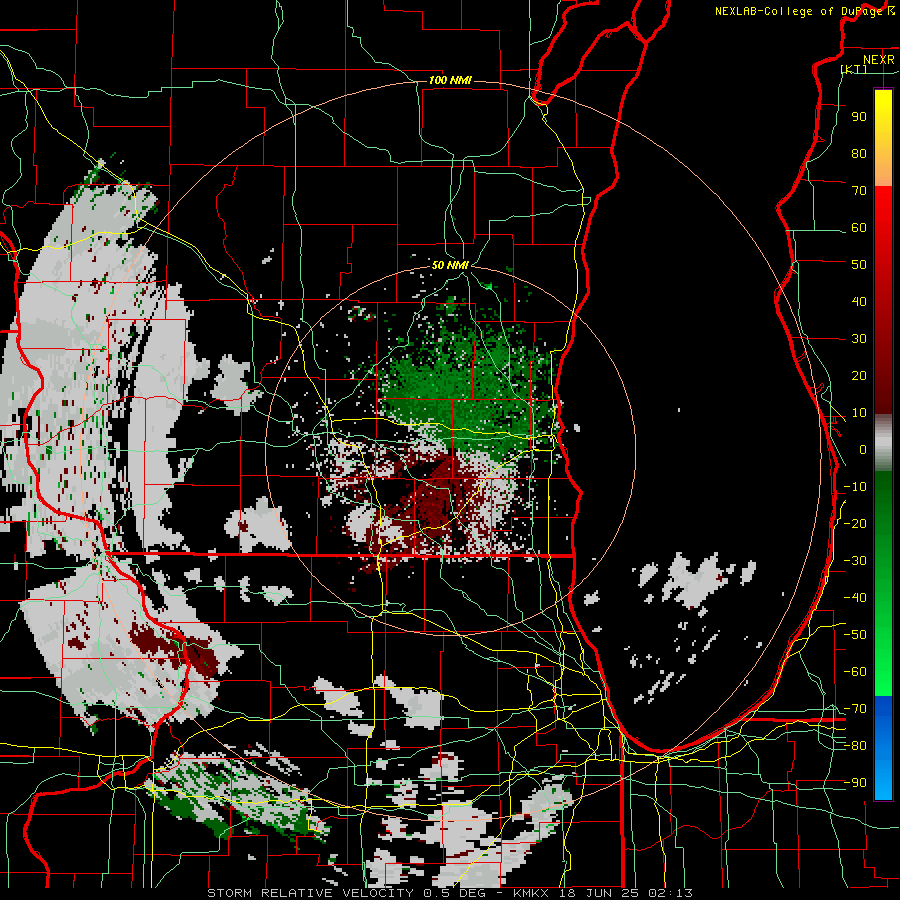This screenshot has height=900, width=900.
Task: Click the gray zero-velocity segment of the scale
Action: [x=883, y=443]
